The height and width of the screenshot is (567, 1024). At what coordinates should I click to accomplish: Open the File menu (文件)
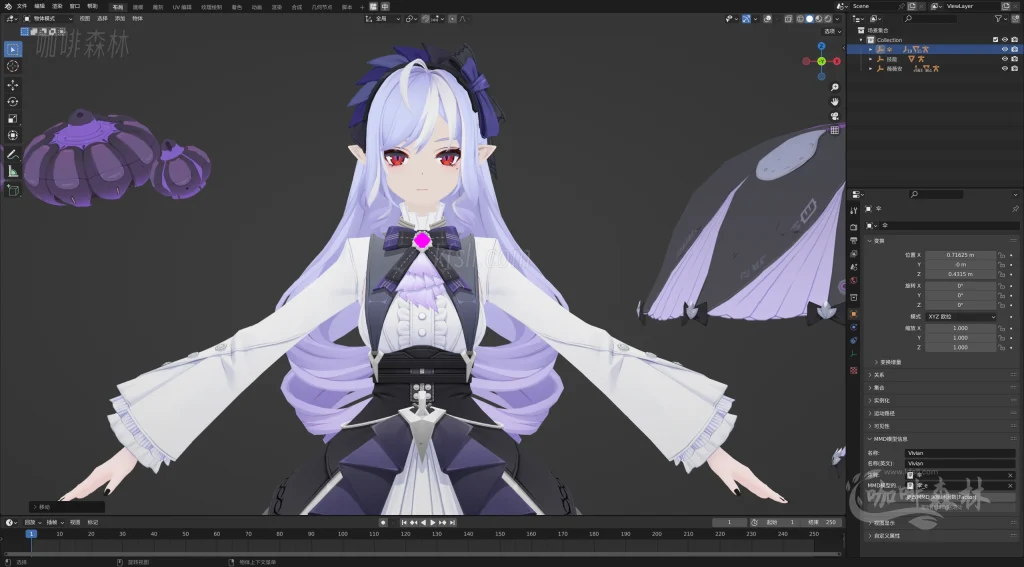[x=22, y=6]
